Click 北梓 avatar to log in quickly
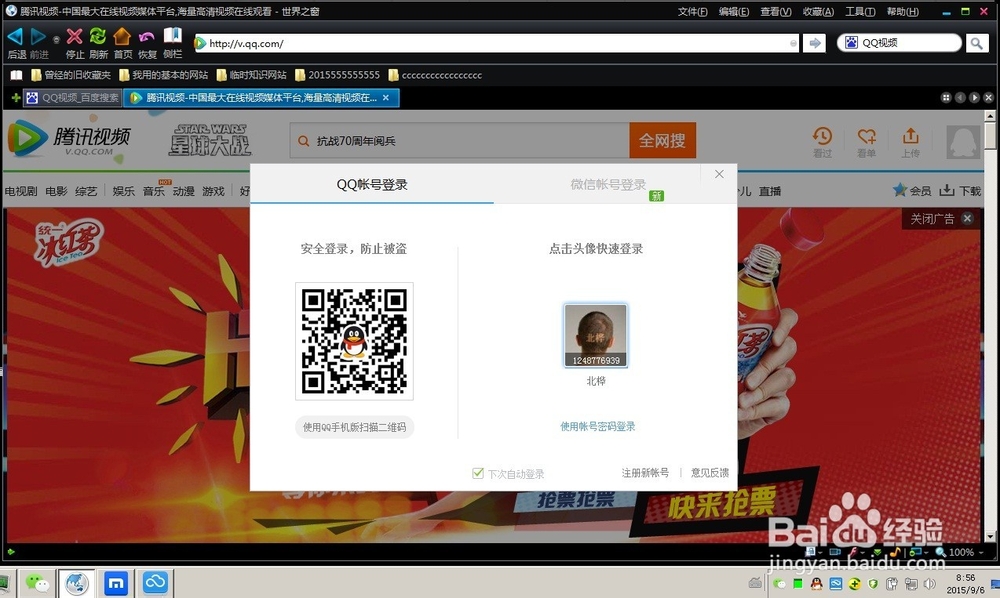The image size is (1000, 598). 595,335
